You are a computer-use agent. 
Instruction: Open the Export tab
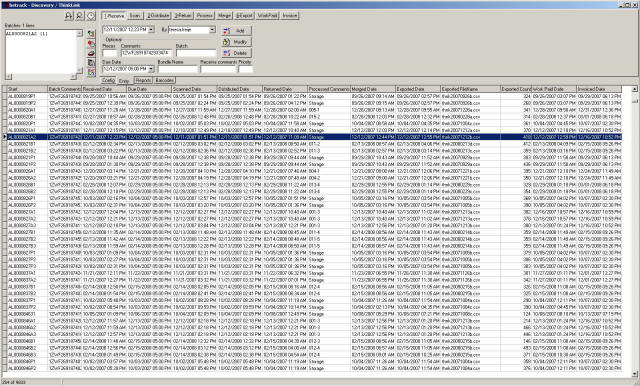pyautogui.click(x=244, y=16)
